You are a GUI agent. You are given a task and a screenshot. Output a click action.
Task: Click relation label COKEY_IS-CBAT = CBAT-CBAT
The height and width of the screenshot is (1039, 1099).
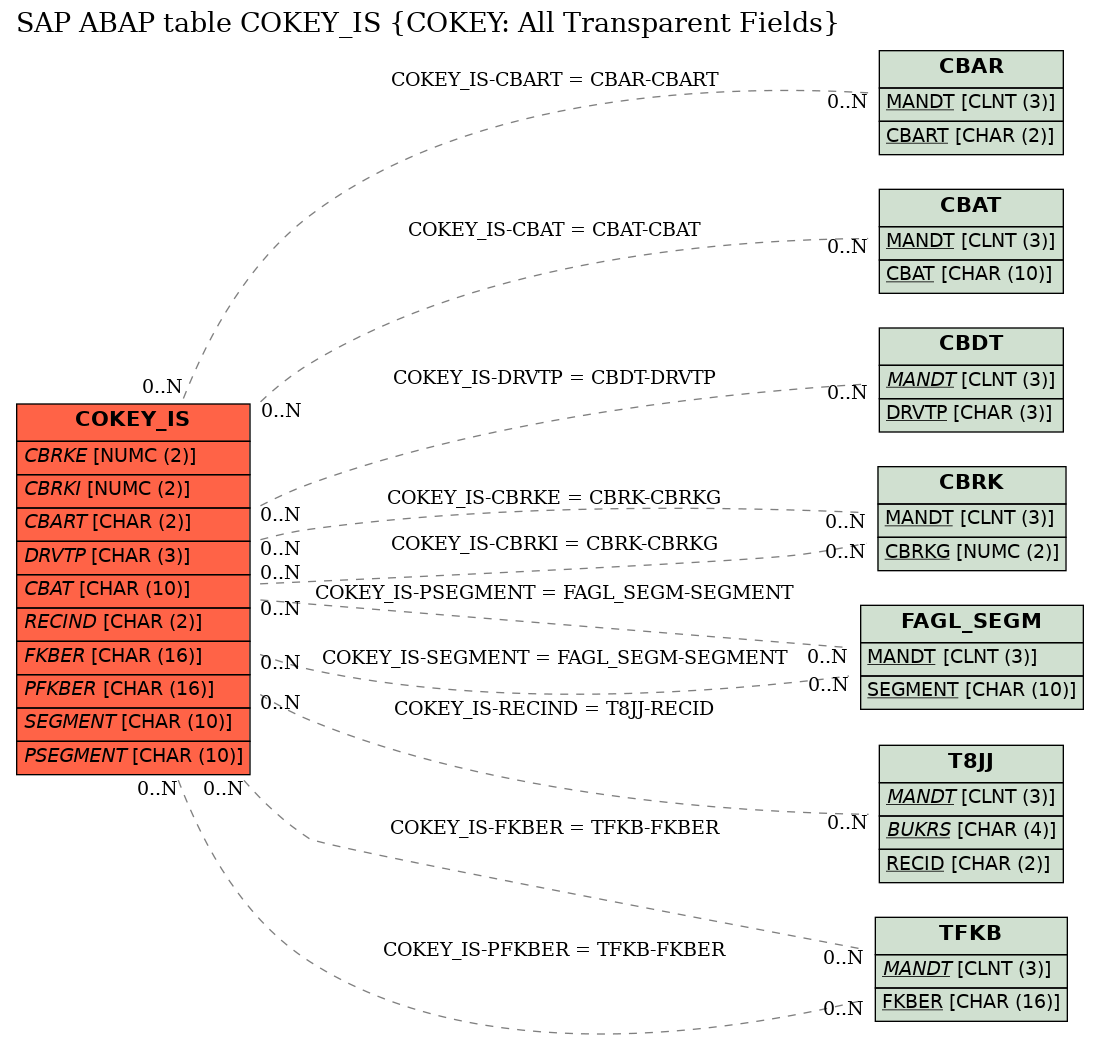[554, 229]
